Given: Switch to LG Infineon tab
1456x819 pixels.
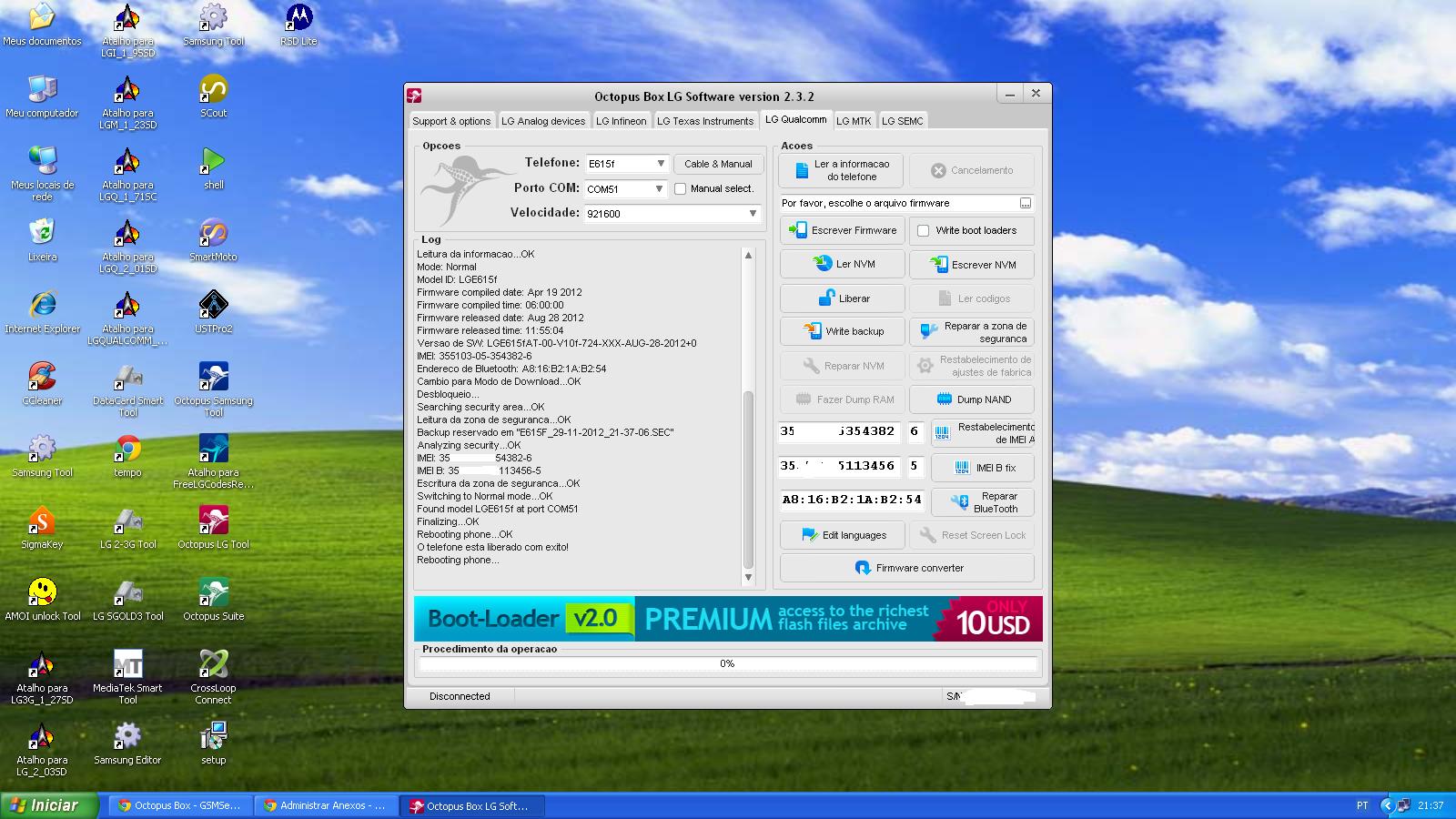Looking at the screenshot, I should point(622,121).
